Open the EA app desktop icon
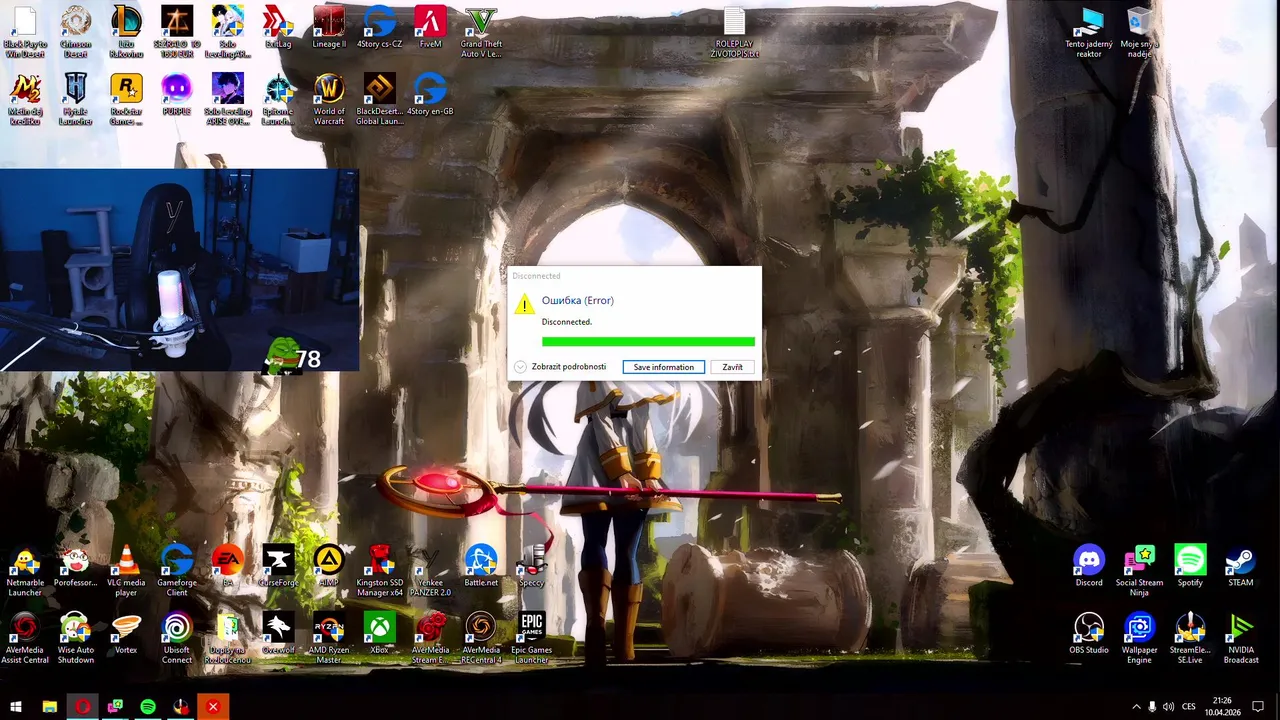 point(228,566)
